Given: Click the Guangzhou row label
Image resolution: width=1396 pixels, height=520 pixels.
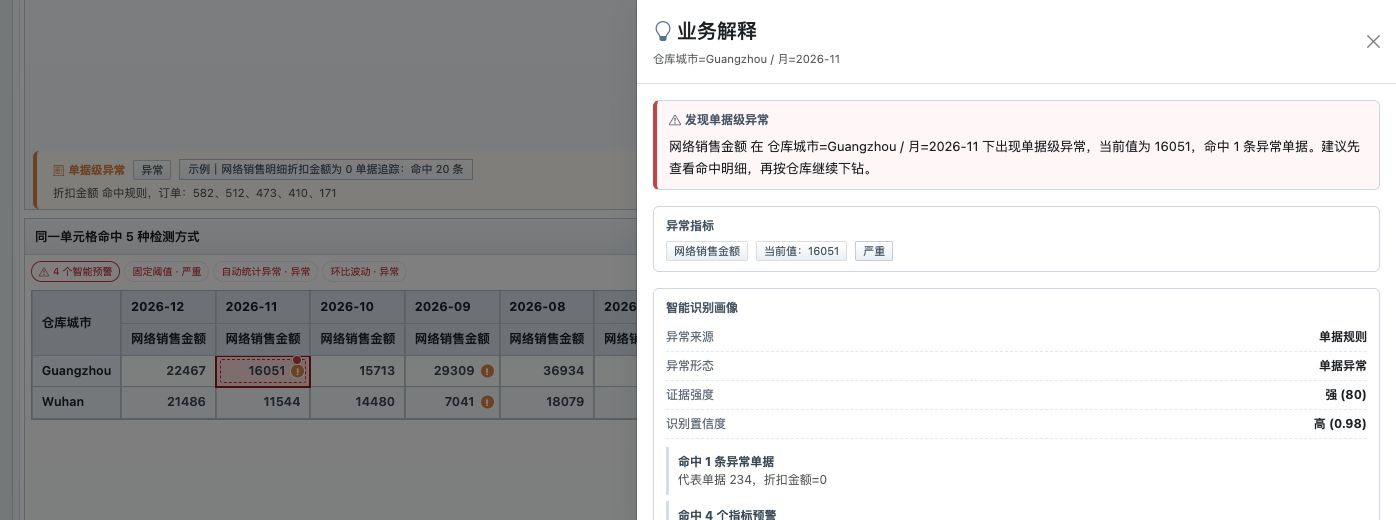Looking at the screenshot, I should tap(76, 371).
